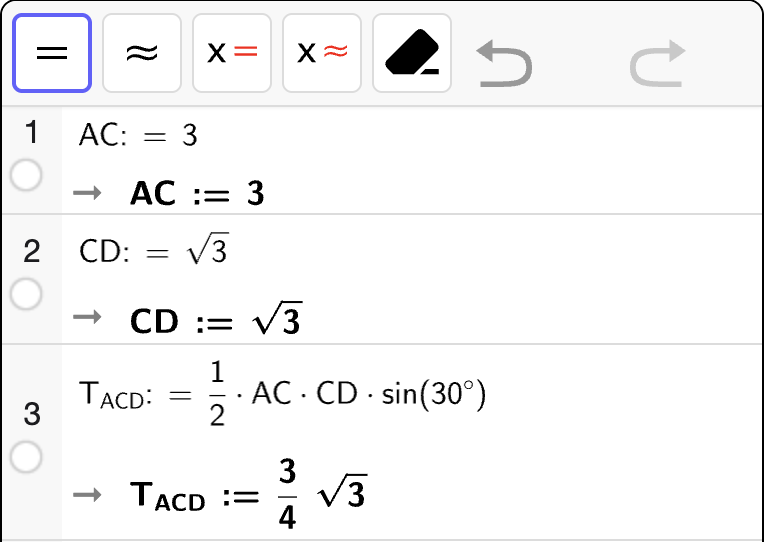Toggle visibility circle for row 1

[x=26, y=176]
